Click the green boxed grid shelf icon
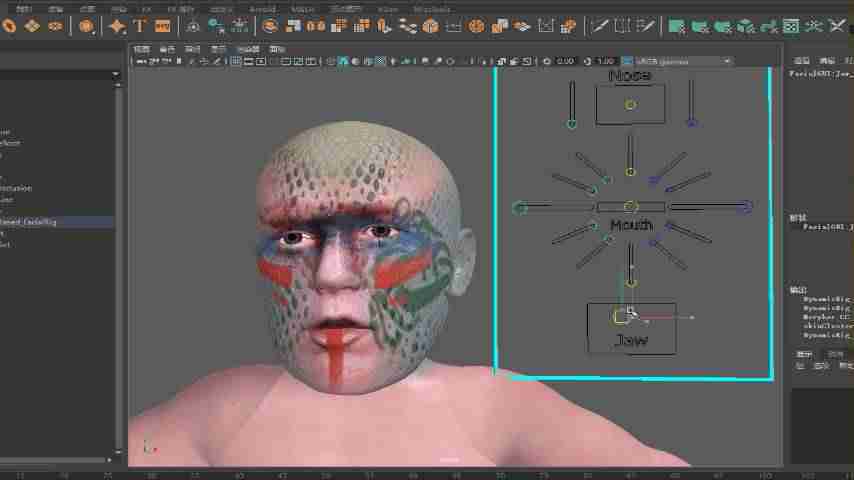 coord(791,26)
